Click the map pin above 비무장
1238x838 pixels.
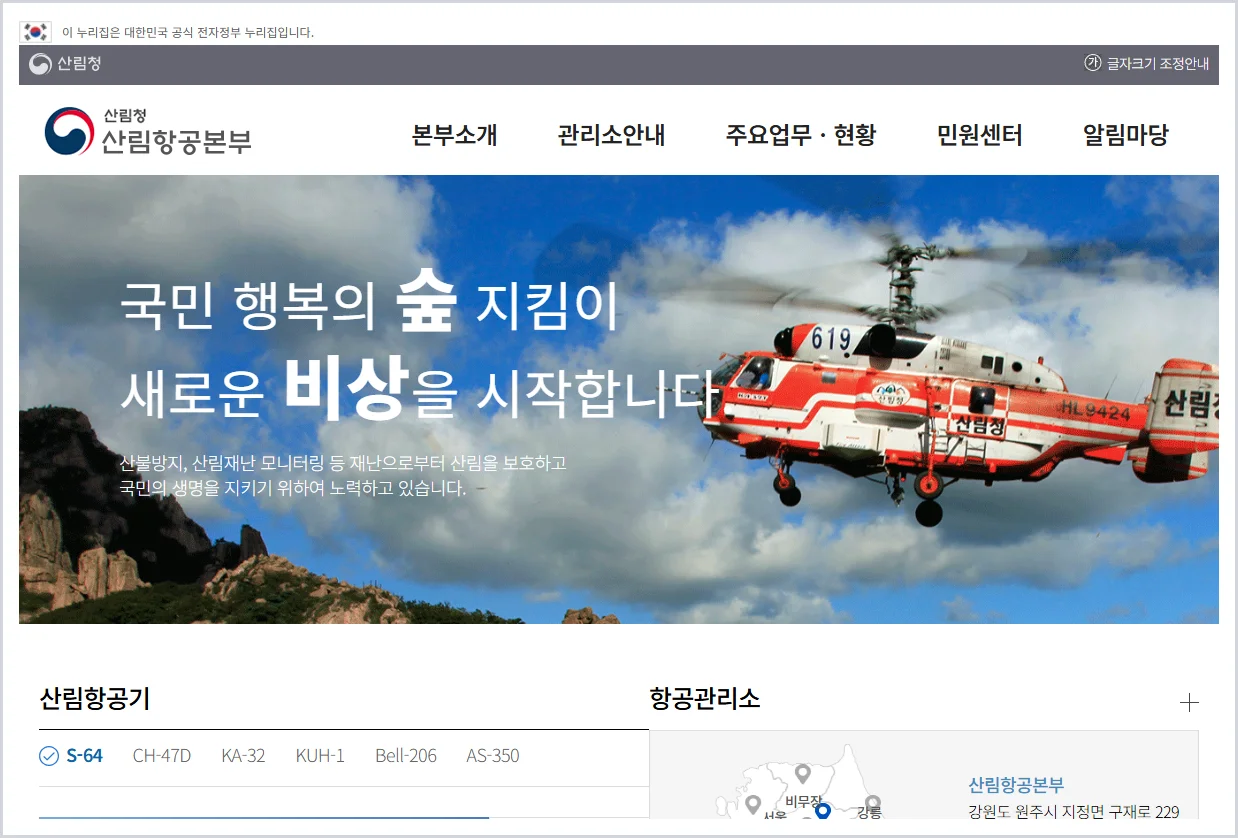pyautogui.click(x=802, y=774)
